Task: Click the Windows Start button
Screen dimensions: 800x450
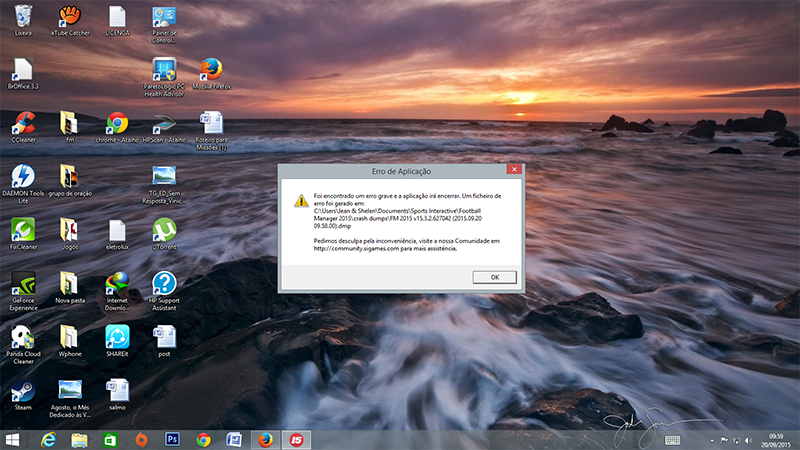Action: [14, 439]
